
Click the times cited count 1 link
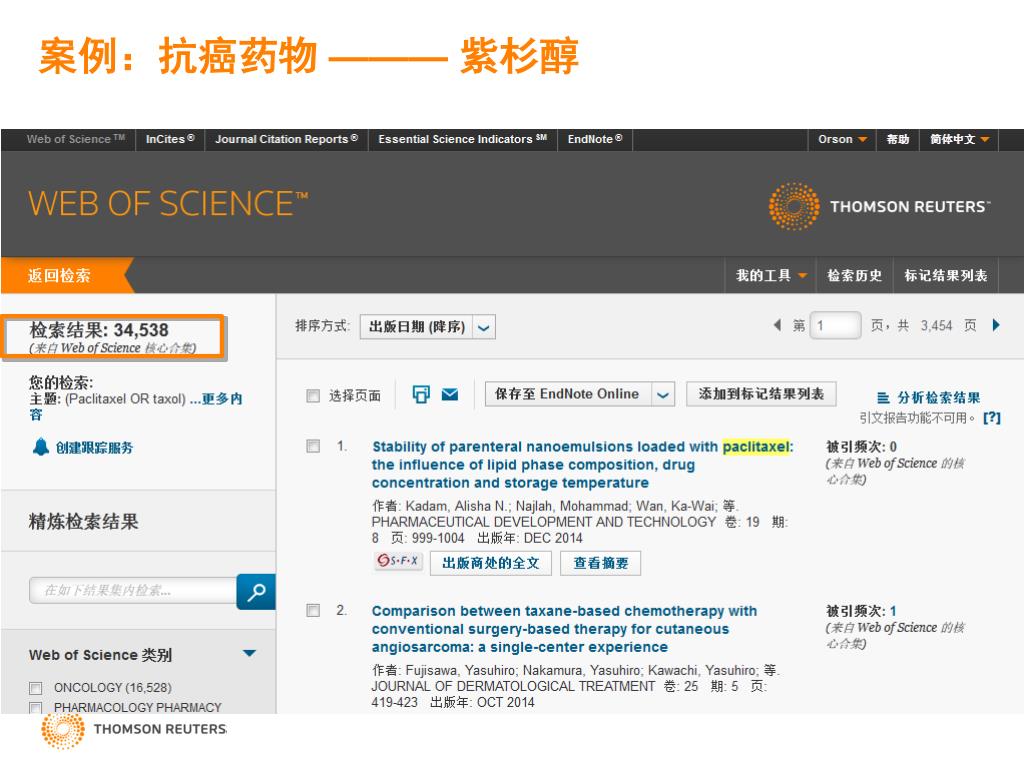pos(893,611)
